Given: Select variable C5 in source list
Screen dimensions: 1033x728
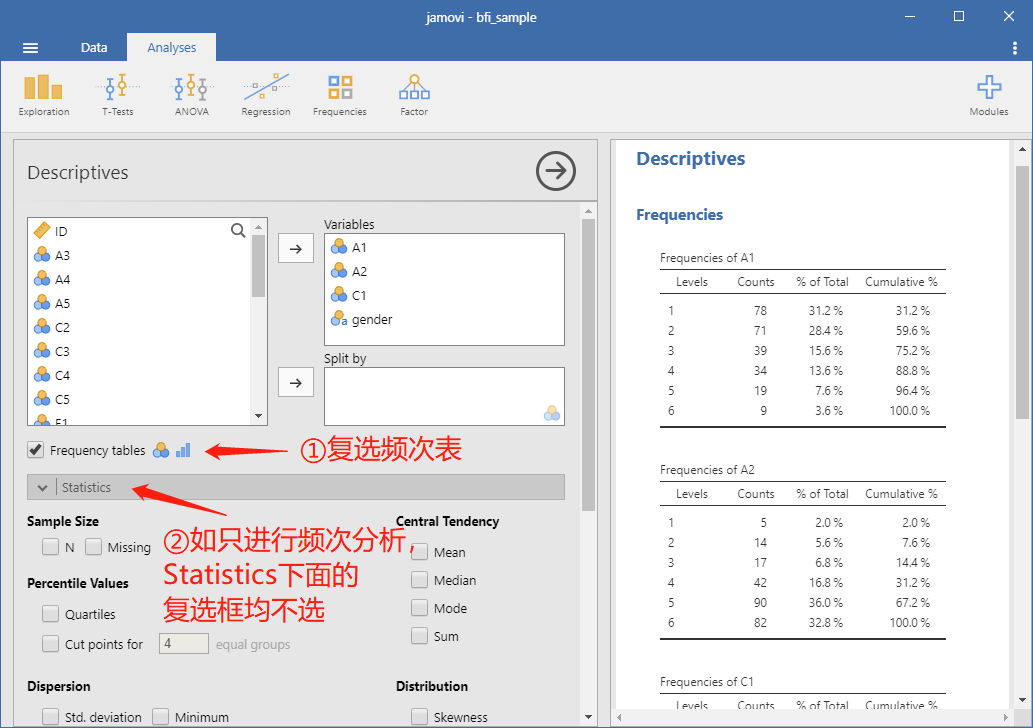Looking at the screenshot, I should pos(140,399).
